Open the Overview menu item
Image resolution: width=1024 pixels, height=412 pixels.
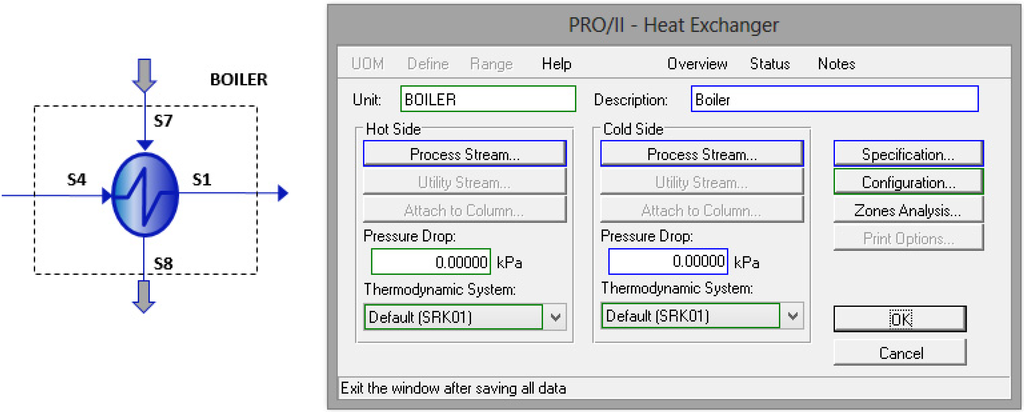(x=697, y=64)
